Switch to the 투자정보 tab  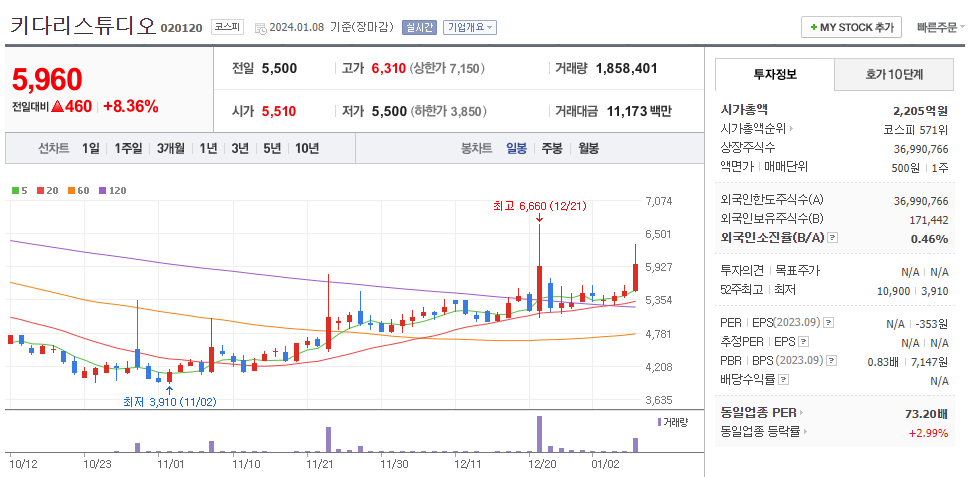pyautogui.click(x=775, y=74)
